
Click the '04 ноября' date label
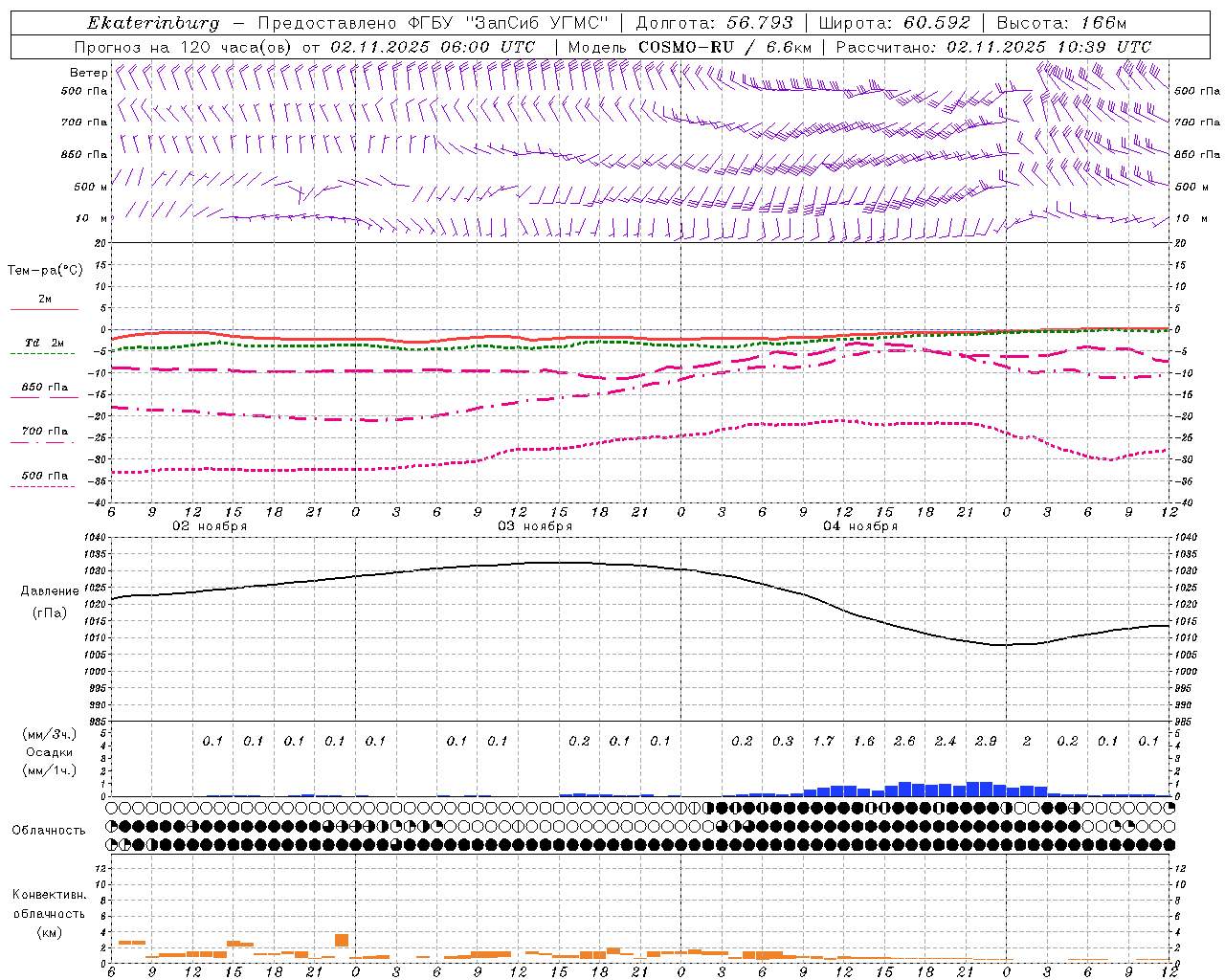click(860, 526)
